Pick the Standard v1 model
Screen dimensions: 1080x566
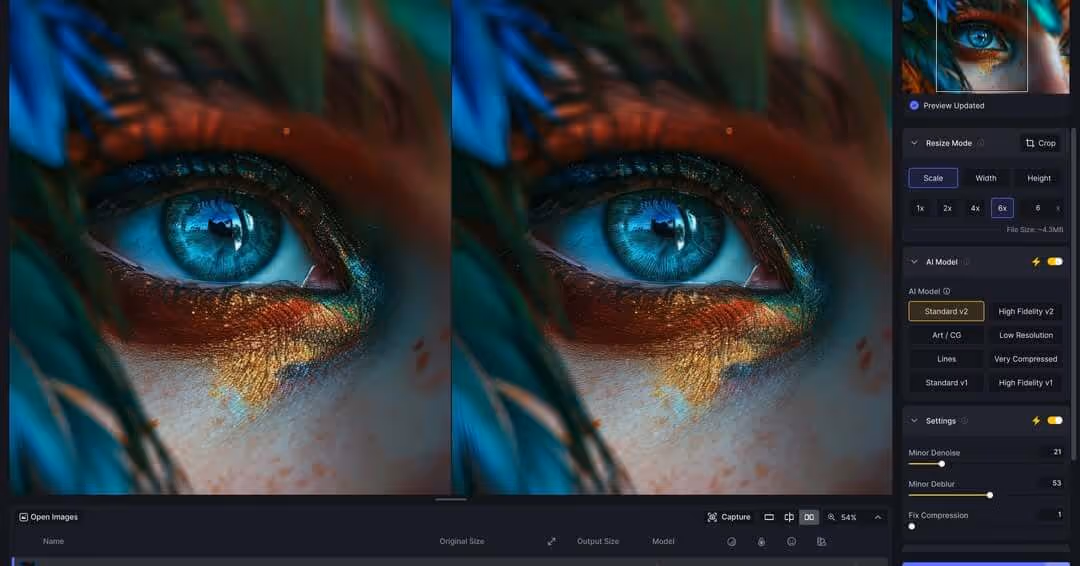tap(946, 383)
